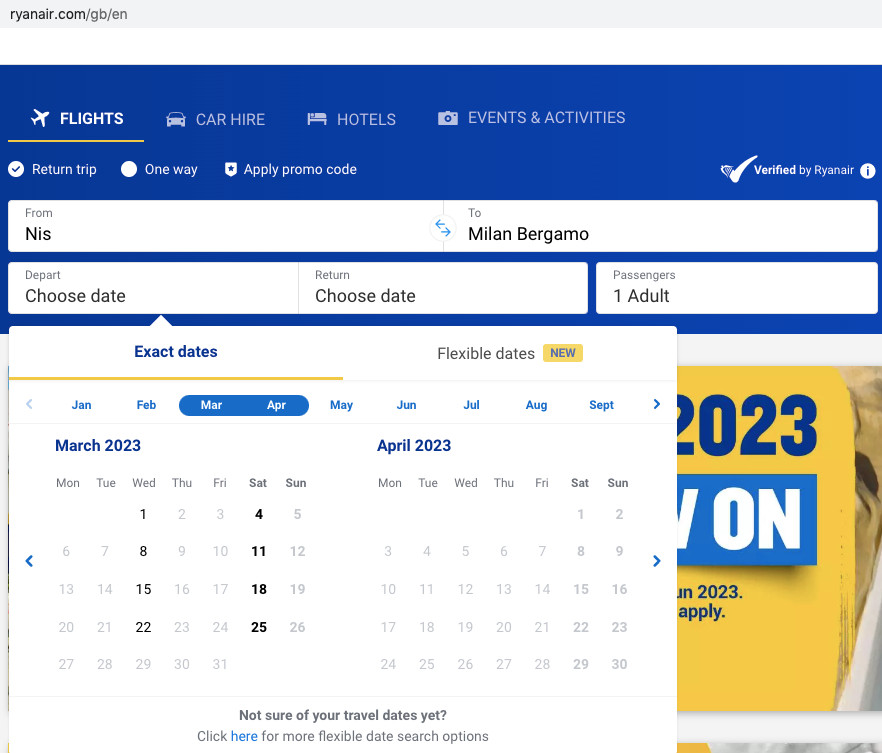882x753 pixels.
Task: Click the swap origin and destination arrows icon
Action: [x=442, y=227]
